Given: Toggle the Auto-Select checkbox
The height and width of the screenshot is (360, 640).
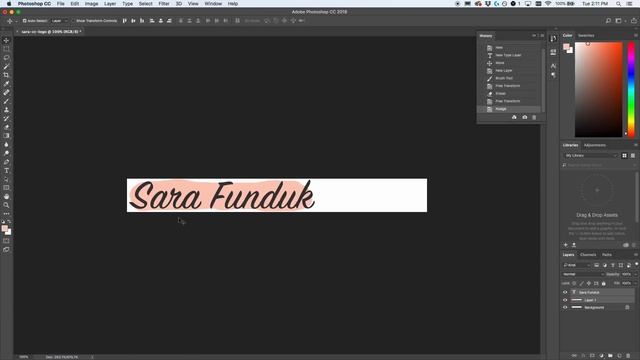Looking at the screenshot, I should click(24, 21).
